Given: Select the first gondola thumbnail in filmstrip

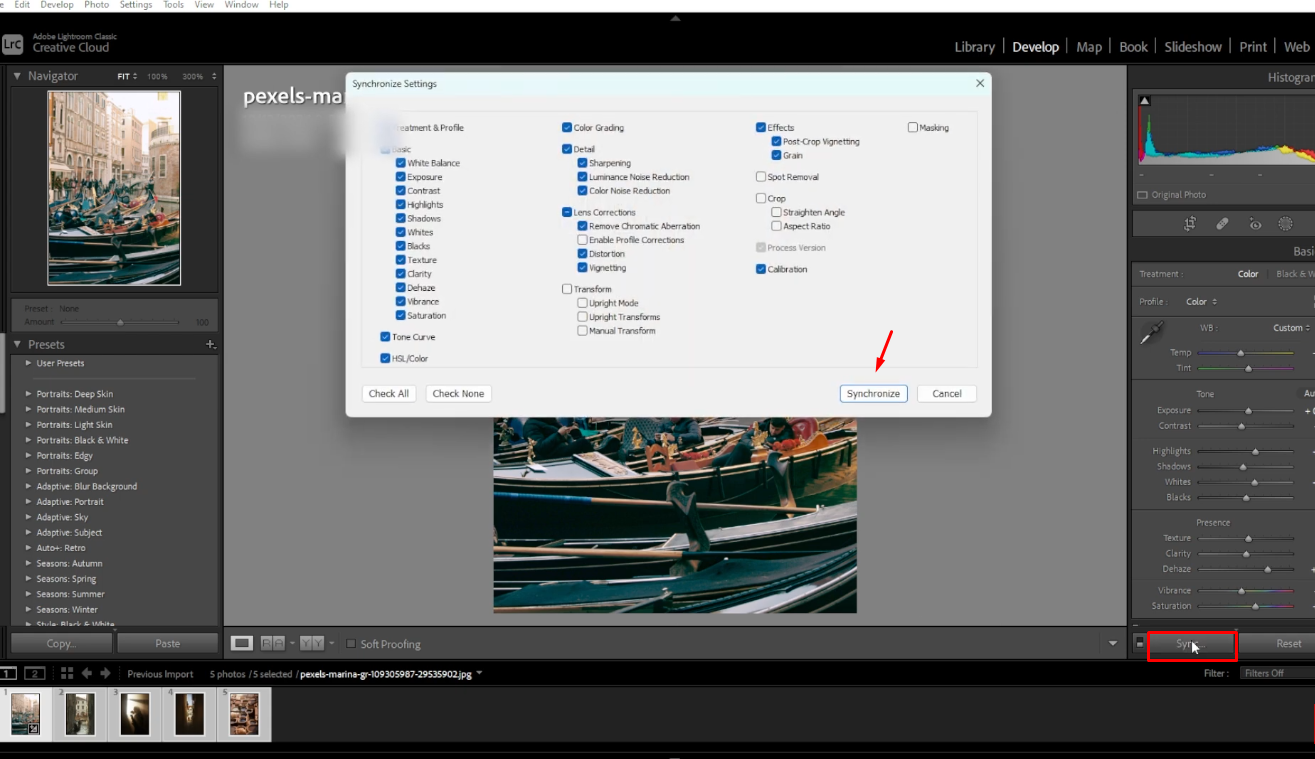Looking at the screenshot, I should click(25, 713).
